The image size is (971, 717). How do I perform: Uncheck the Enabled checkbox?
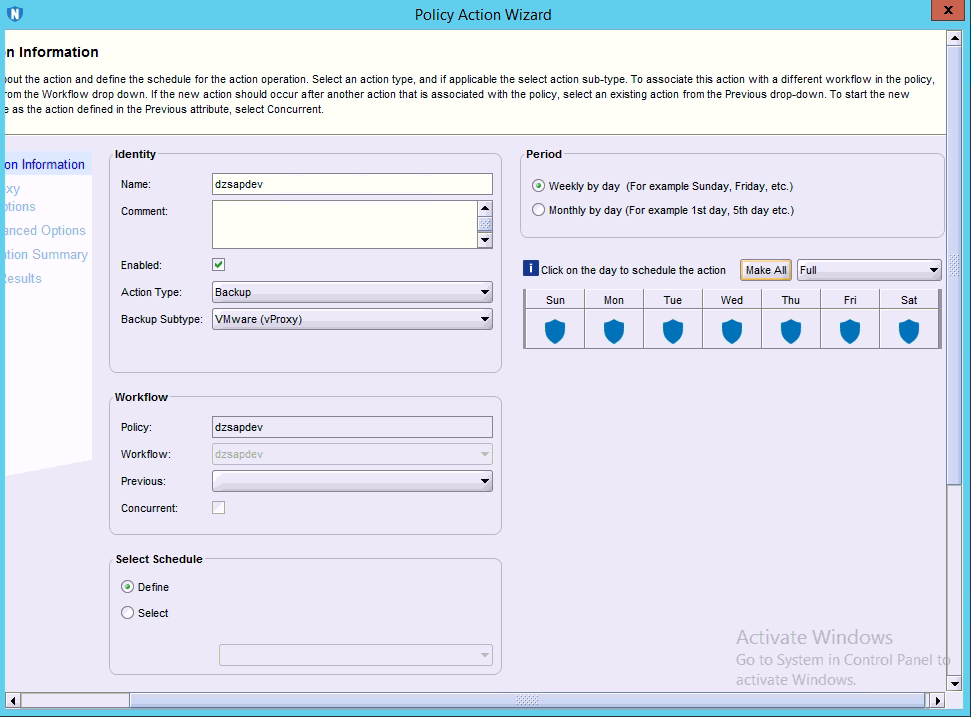click(219, 265)
